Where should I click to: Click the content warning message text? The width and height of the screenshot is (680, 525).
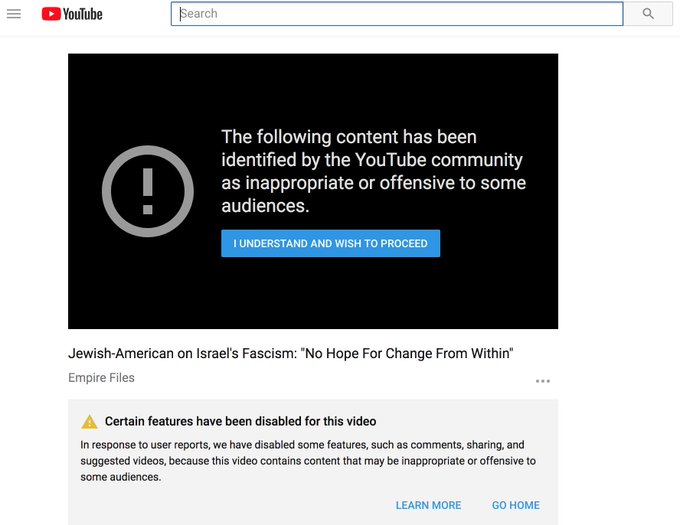(x=373, y=171)
